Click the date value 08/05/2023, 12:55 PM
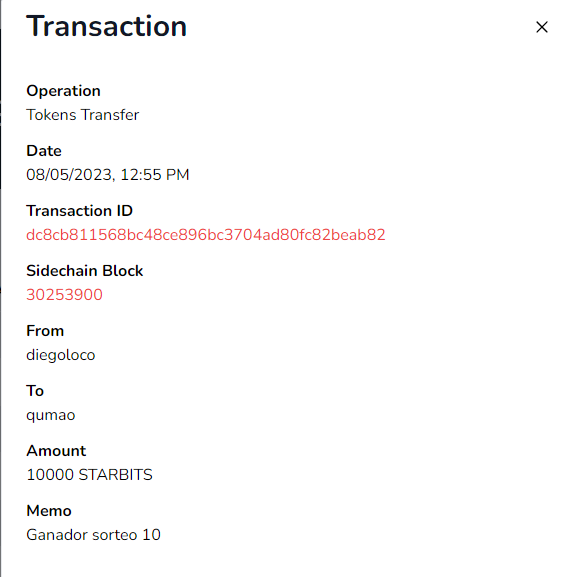 [107, 175]
